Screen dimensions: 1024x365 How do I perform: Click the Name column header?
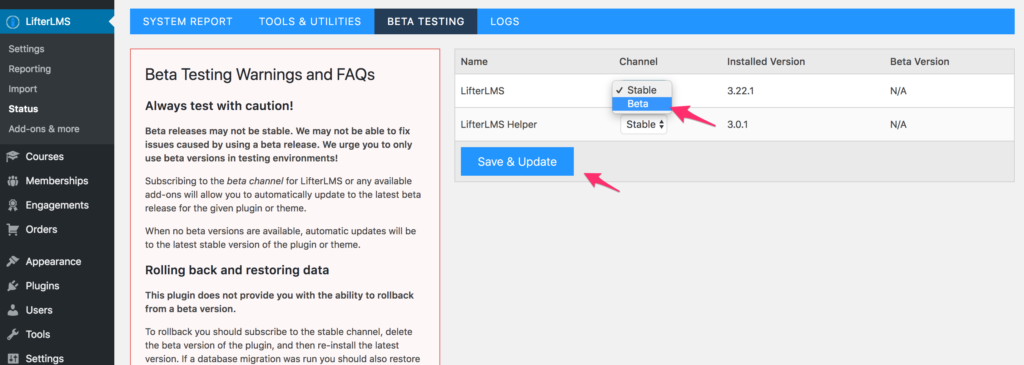pyautogui.click(x=474, y=61)
